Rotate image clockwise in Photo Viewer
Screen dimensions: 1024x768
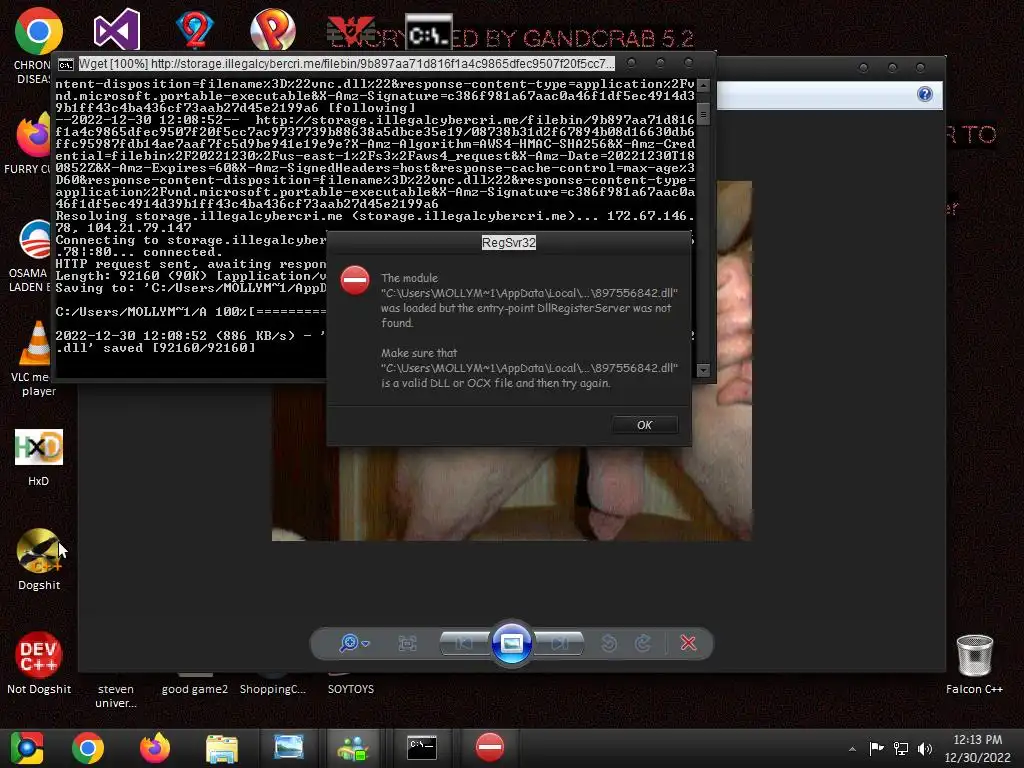643,644
